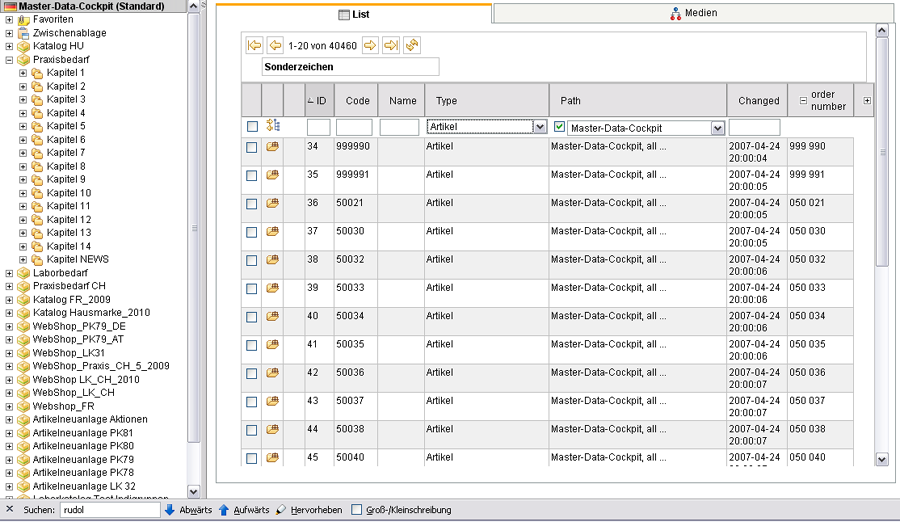This screenshot has width=900, height=522.
Task: Click Hervorheben to highlight matches
Action: tap(312, 510)
